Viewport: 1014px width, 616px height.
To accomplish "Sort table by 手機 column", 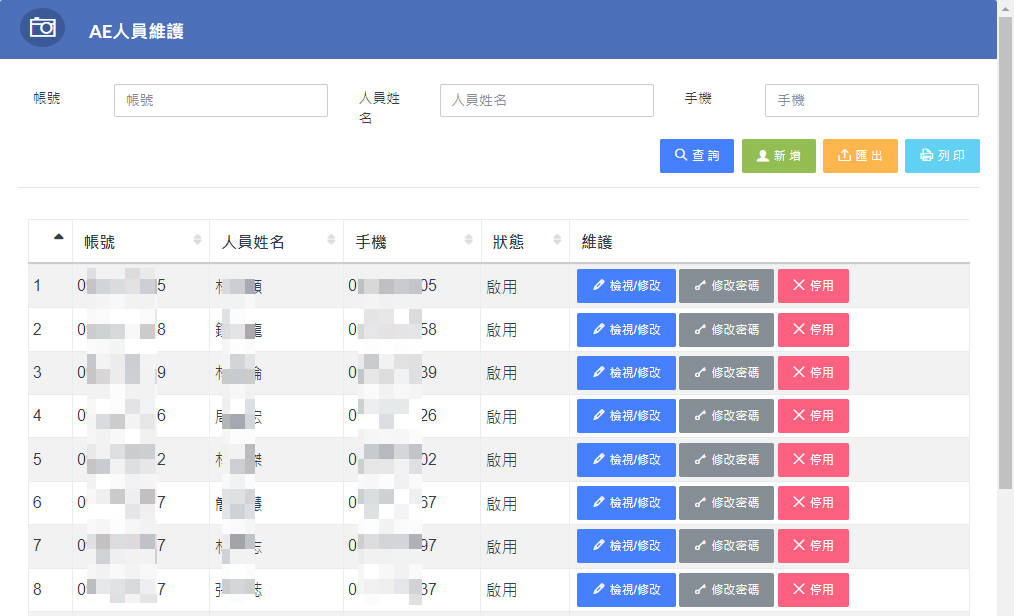I will pos(469,240).
